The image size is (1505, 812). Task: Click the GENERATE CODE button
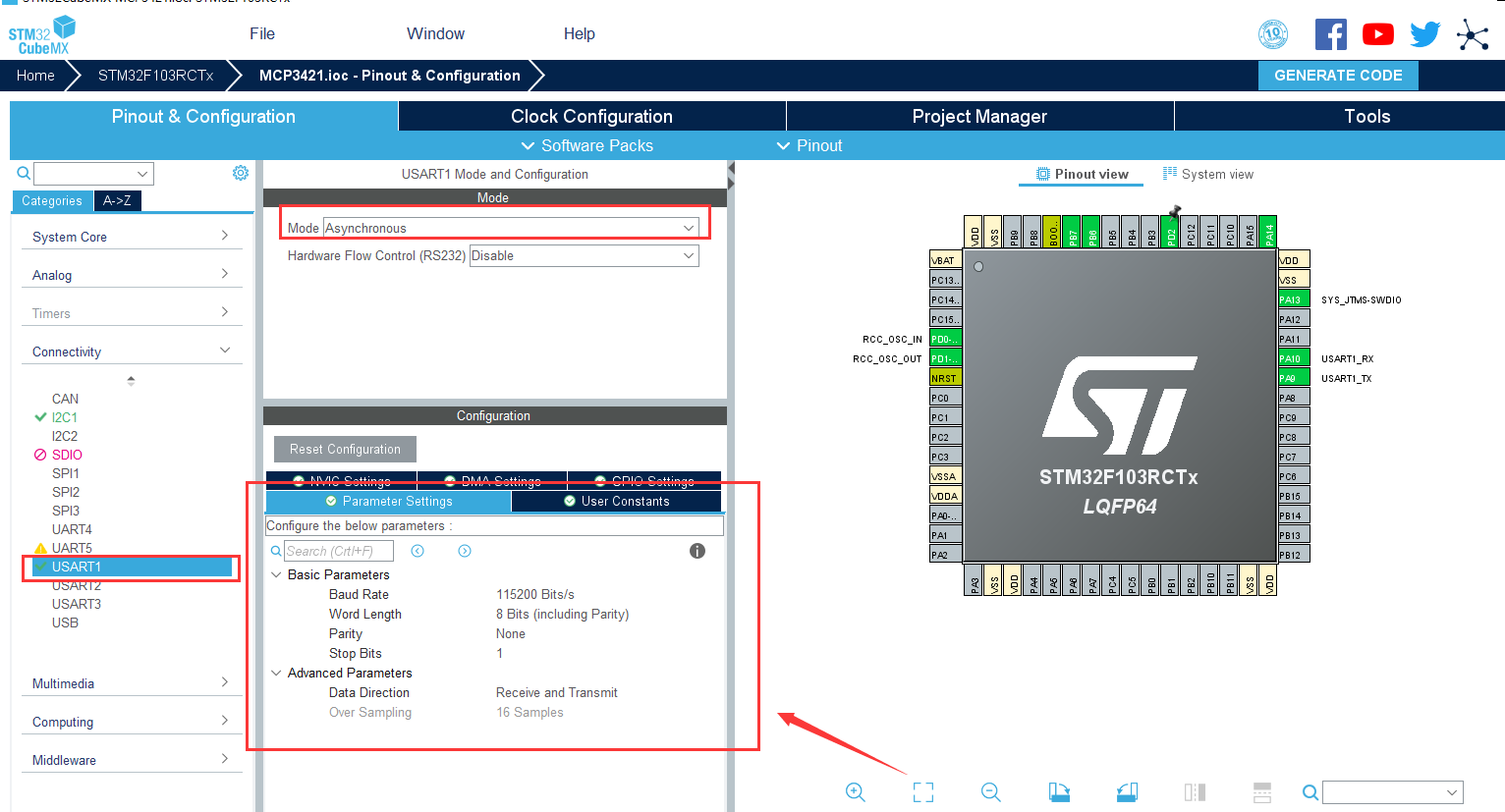[1338, 75]
